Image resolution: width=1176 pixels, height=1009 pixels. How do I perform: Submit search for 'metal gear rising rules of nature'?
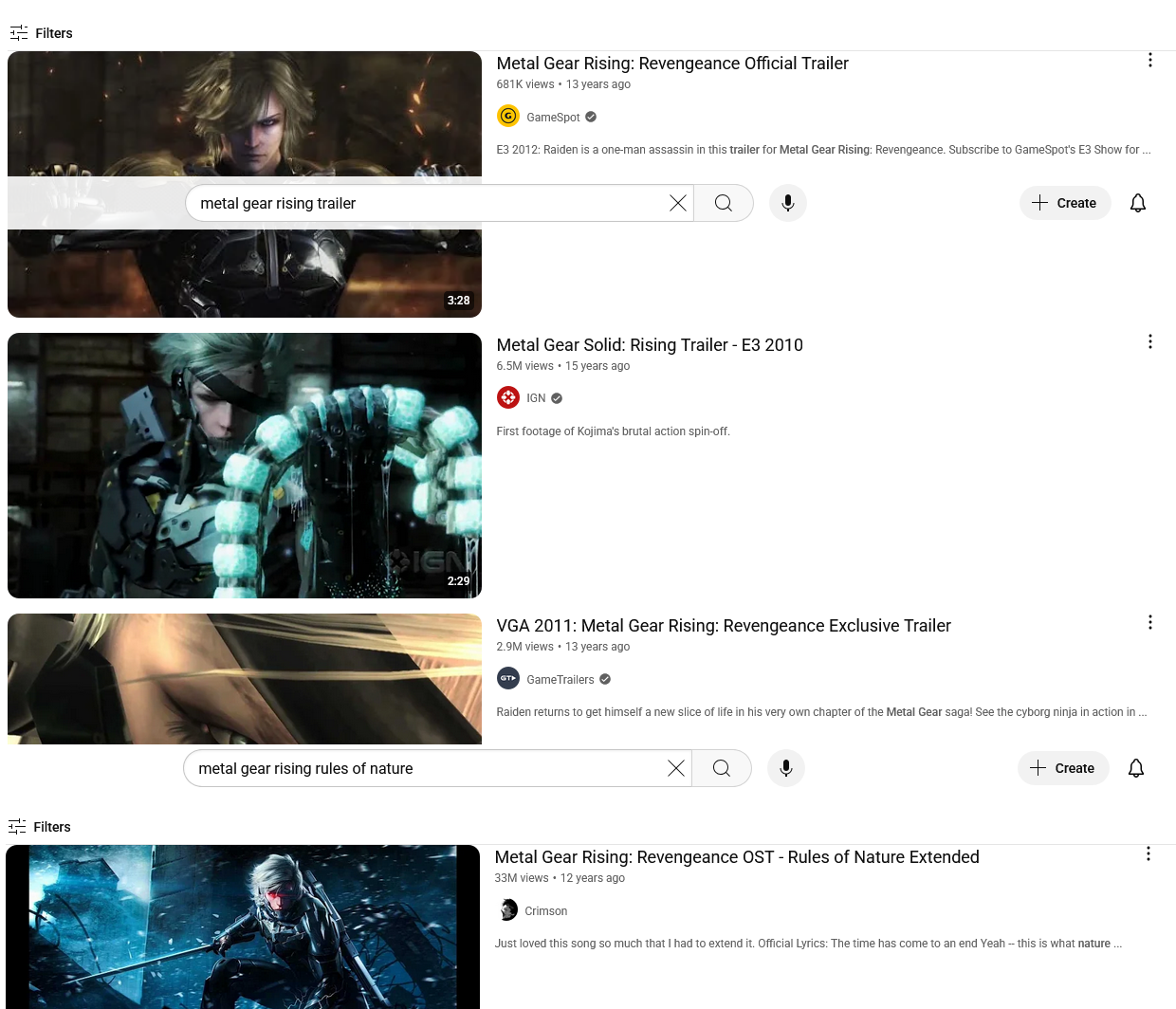(722, 768)
